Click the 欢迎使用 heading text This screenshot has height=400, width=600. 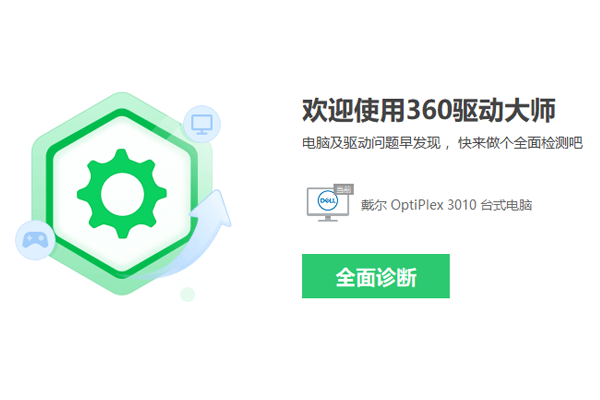click(x=354, y=111)
